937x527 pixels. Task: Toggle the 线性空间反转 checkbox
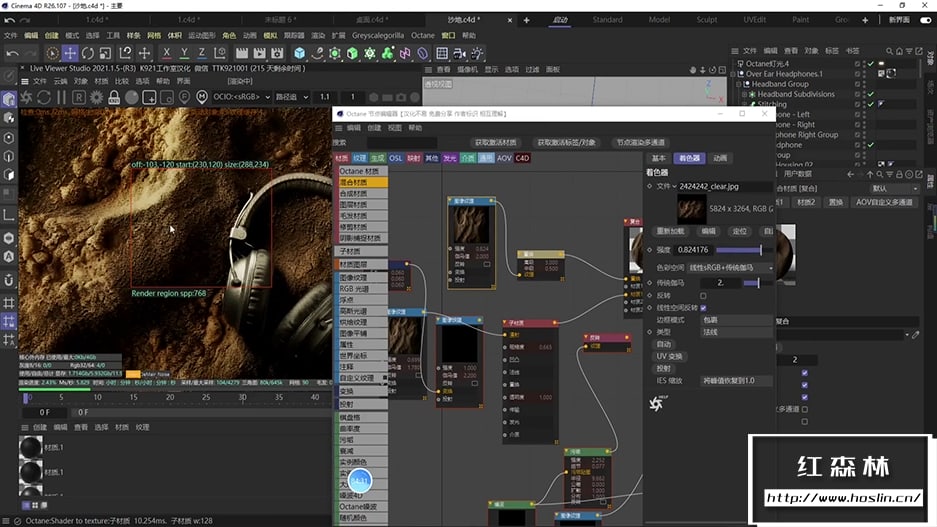coord(704,308)
